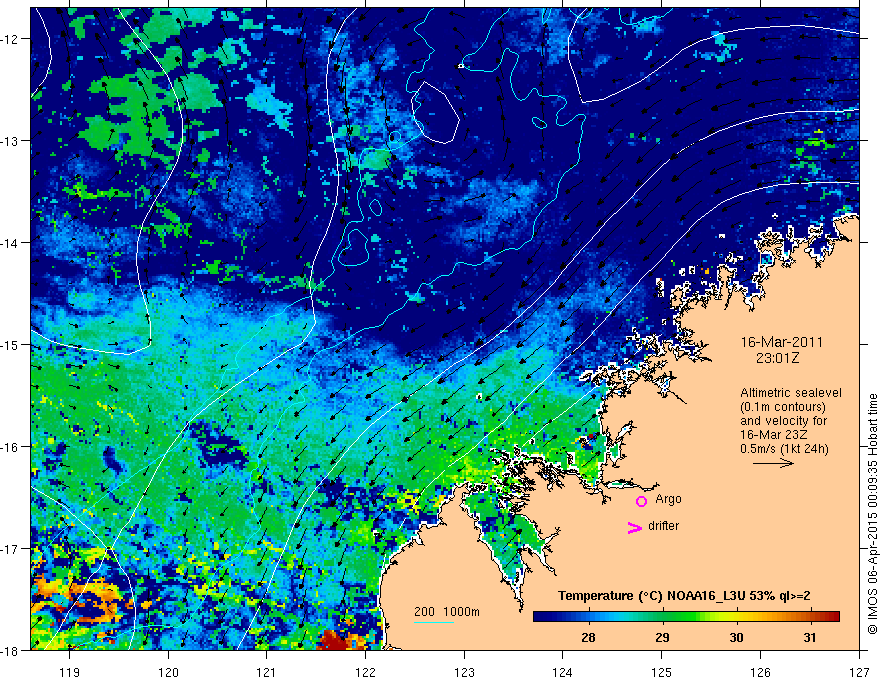880x680 pixels.
Task: Click the "16-Mar-2011" date label
Action: click(781, 342)
